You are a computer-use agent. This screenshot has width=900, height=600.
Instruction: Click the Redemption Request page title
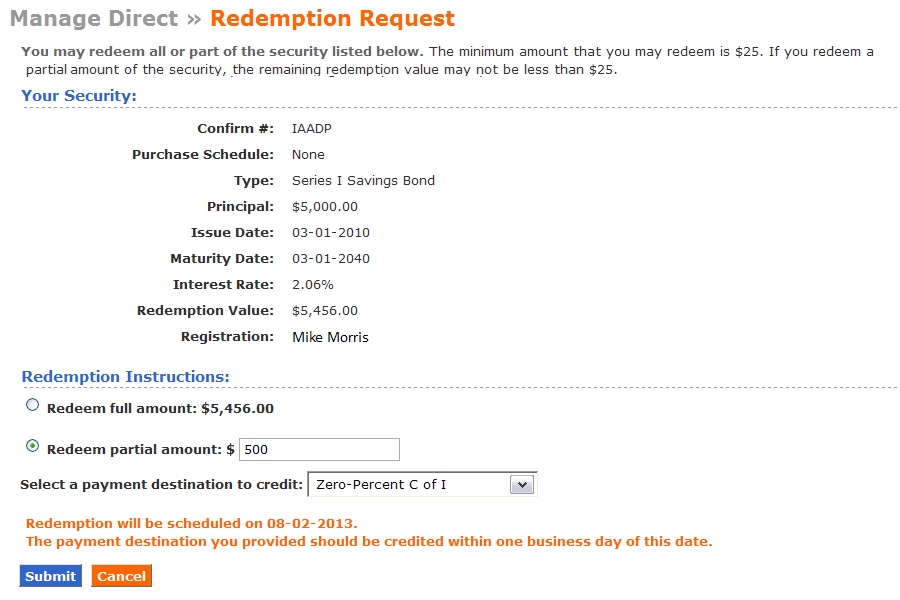[332, 18]
